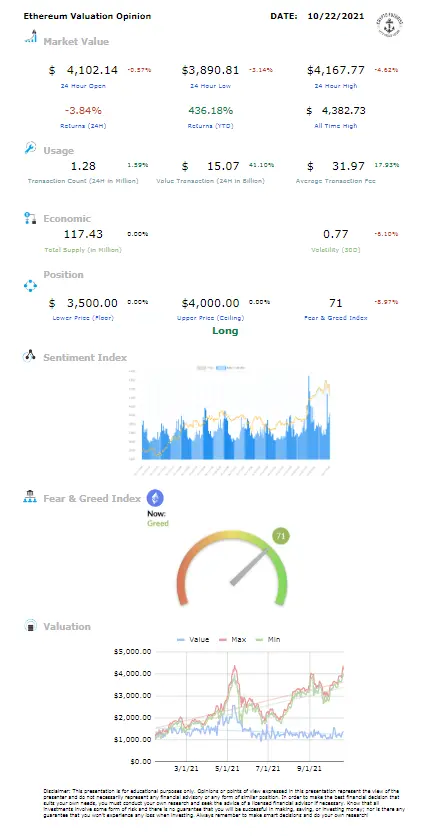Click the $3,890.81 low price
This screenshot has height=837, width=437.
210,70
